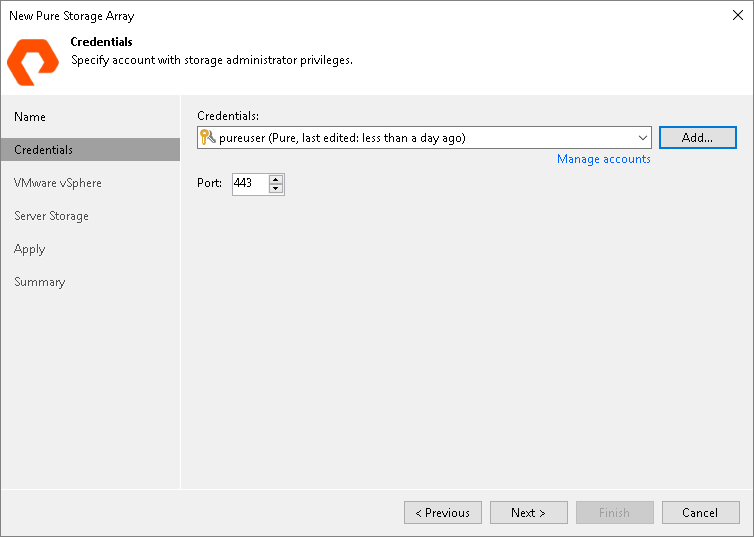Go back with the Previous button
754x537 pixels.
[442, 512]
